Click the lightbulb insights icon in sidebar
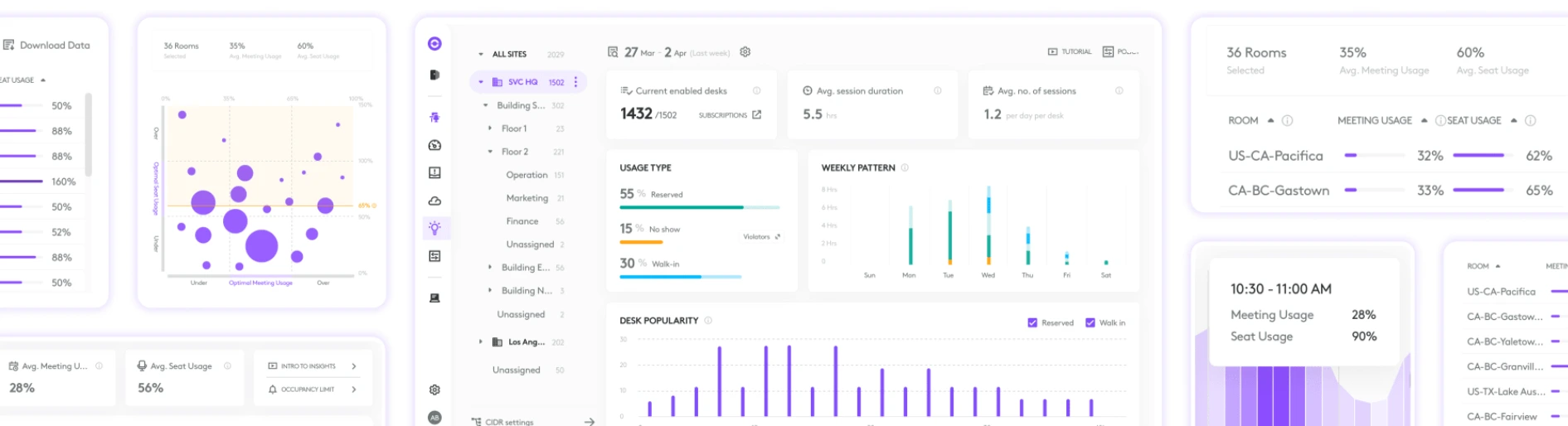The image size is (1568, 426). click(434, 228)
